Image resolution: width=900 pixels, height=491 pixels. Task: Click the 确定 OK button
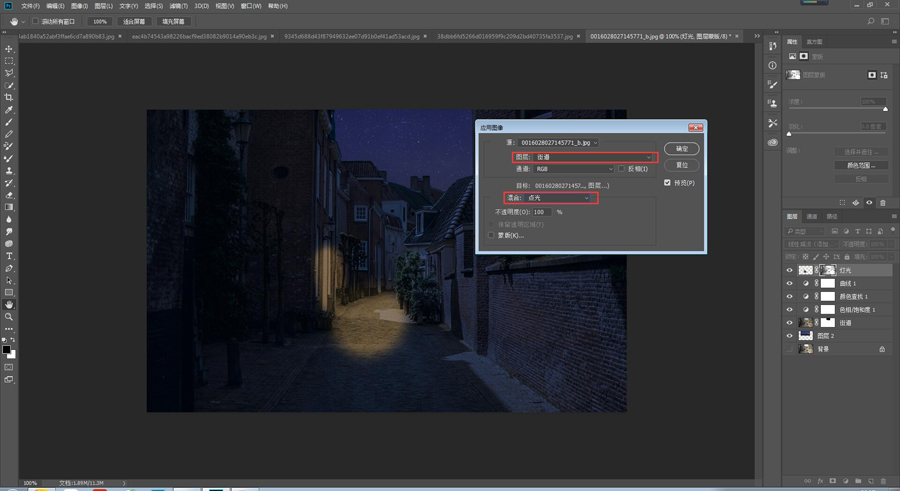681,148
